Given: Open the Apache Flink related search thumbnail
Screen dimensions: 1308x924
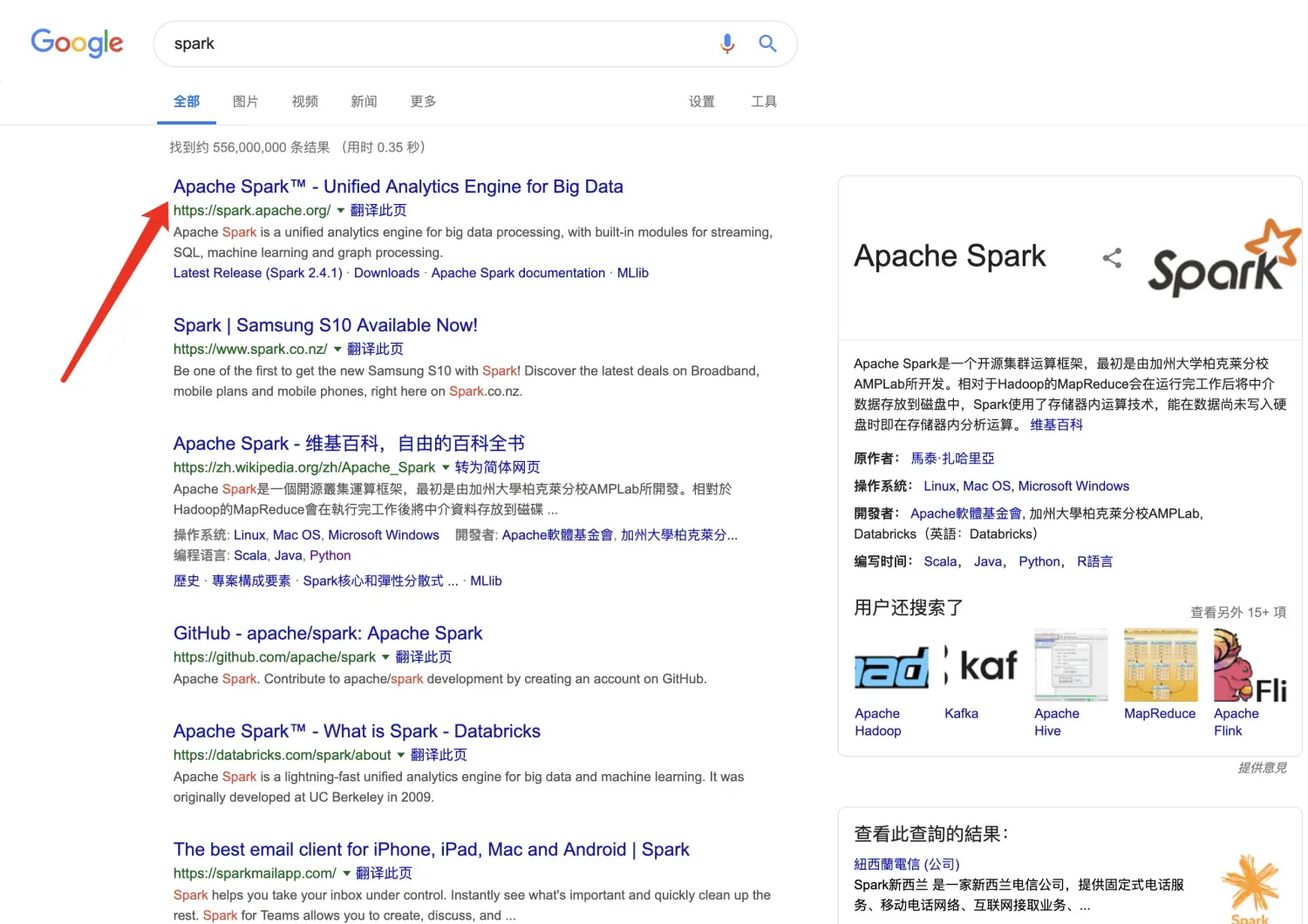Looking at the screenshot, I should [x=1250, y=666].
